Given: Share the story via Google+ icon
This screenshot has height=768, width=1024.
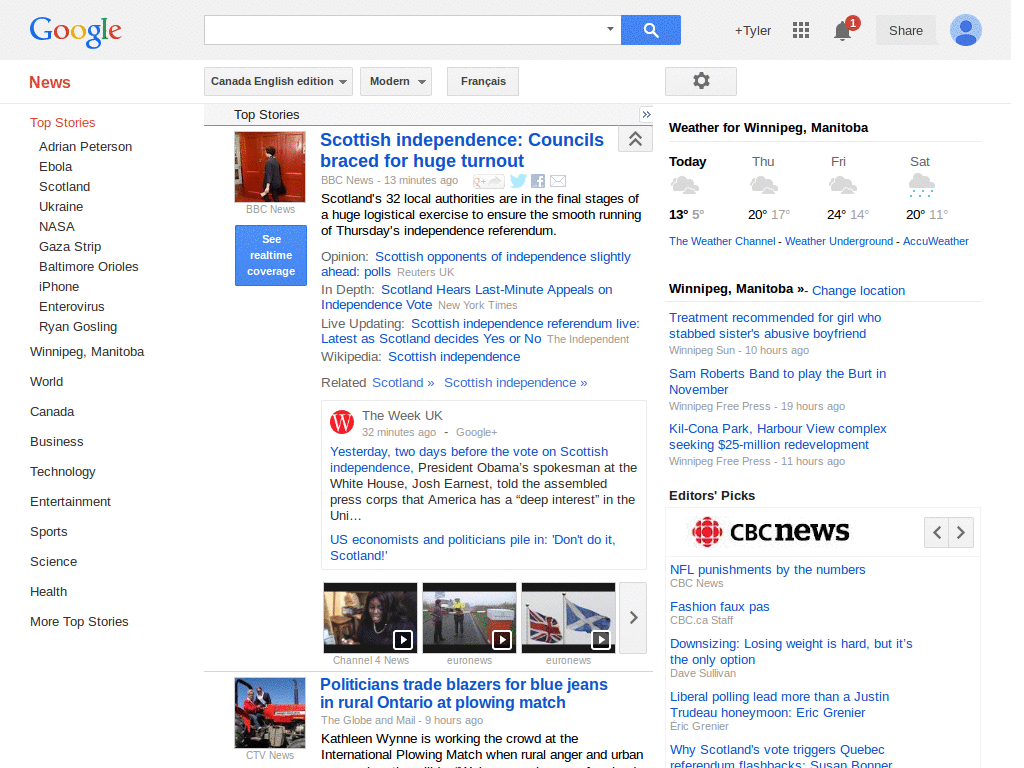Looking at the screenshot, I should [x=488, y=181].
